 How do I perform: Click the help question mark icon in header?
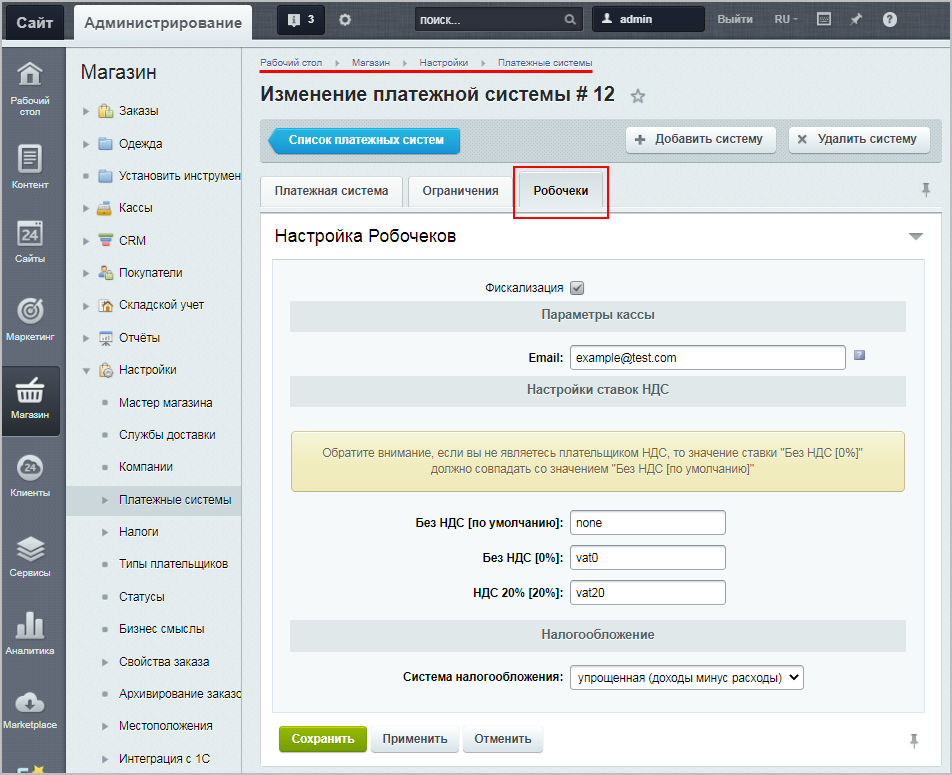(x=889, y=20)
